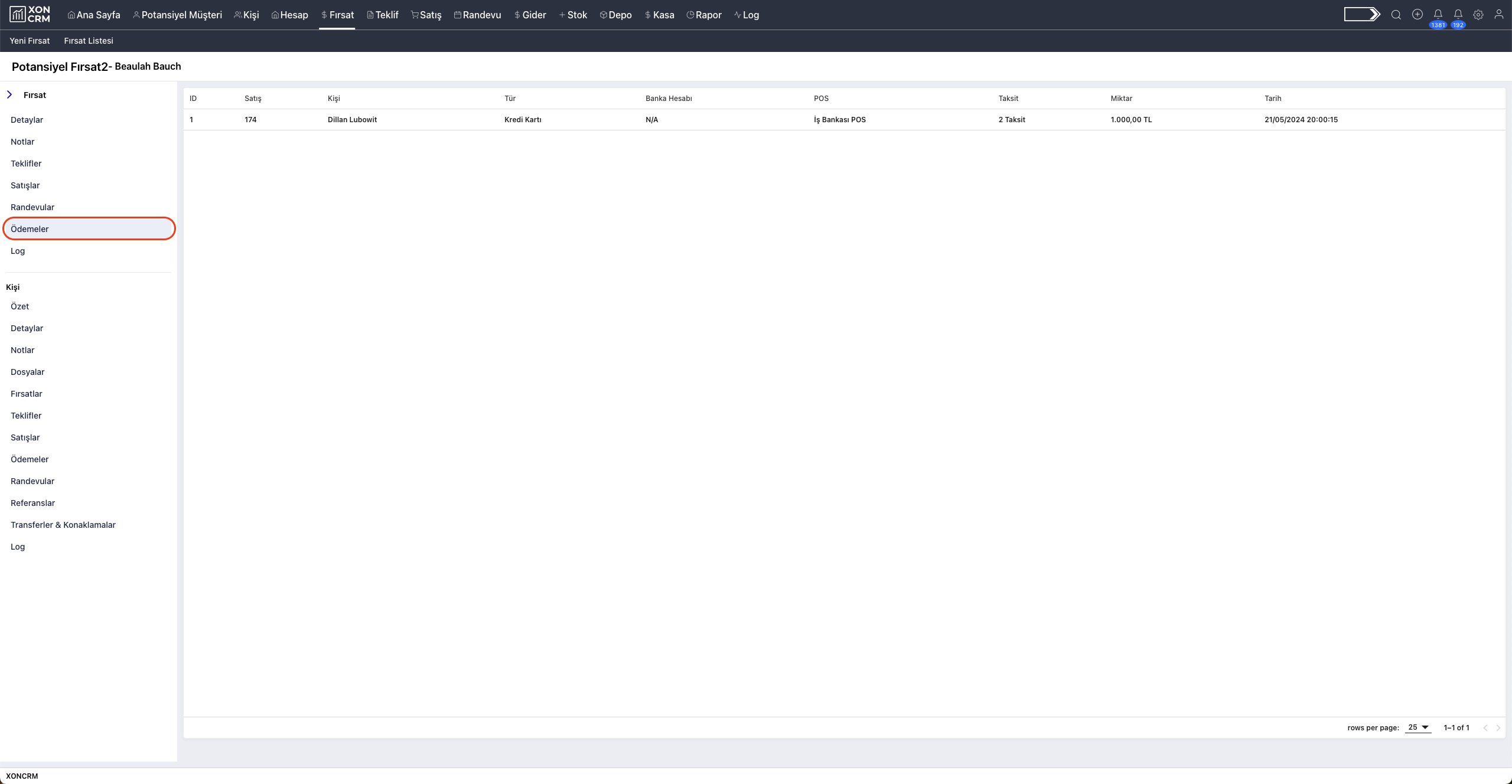
Task: Go to previous page arrow in pagination
Action: (1485, 727)
